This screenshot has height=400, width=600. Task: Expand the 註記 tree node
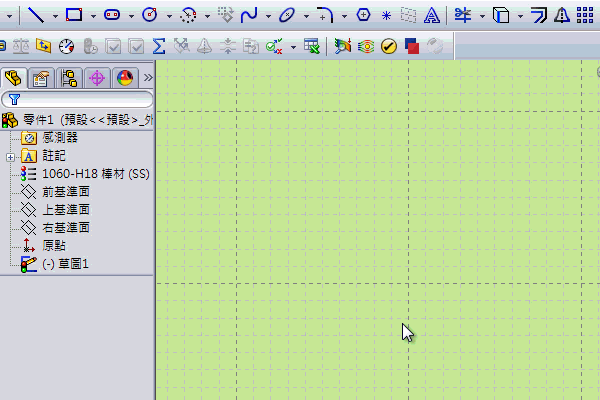click(10, 157)
